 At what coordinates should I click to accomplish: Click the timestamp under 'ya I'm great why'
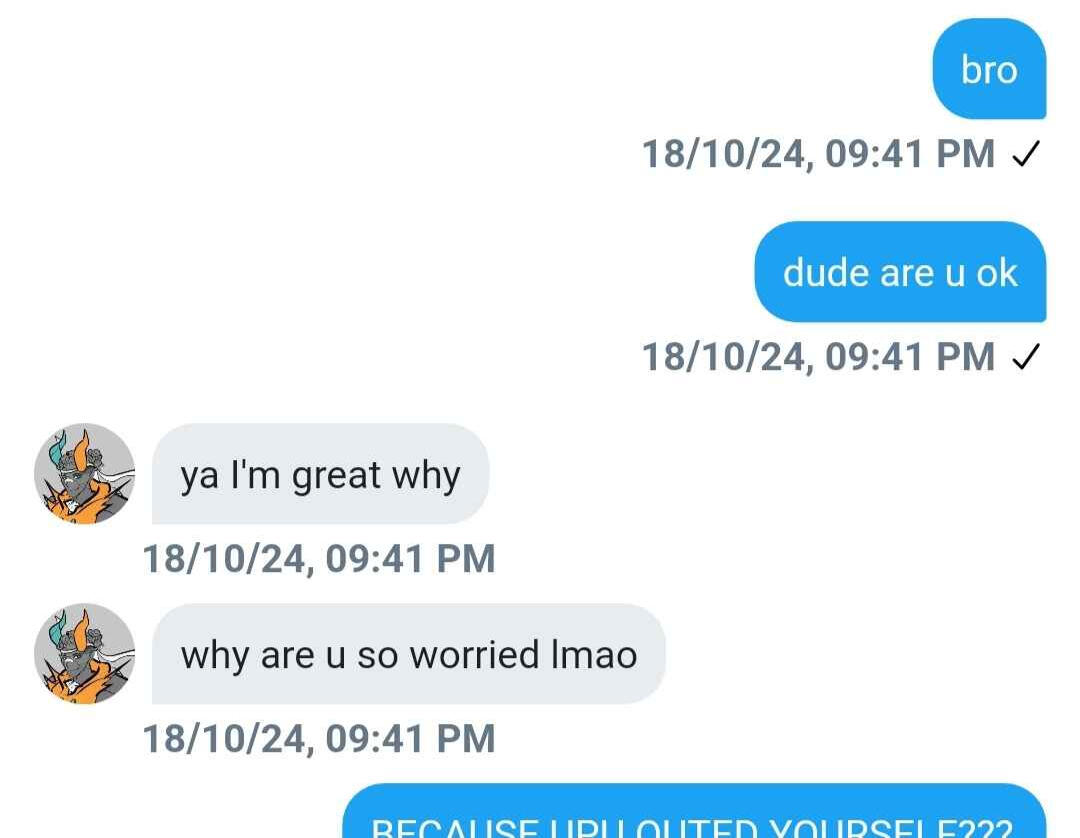click(x=319, y=558)
